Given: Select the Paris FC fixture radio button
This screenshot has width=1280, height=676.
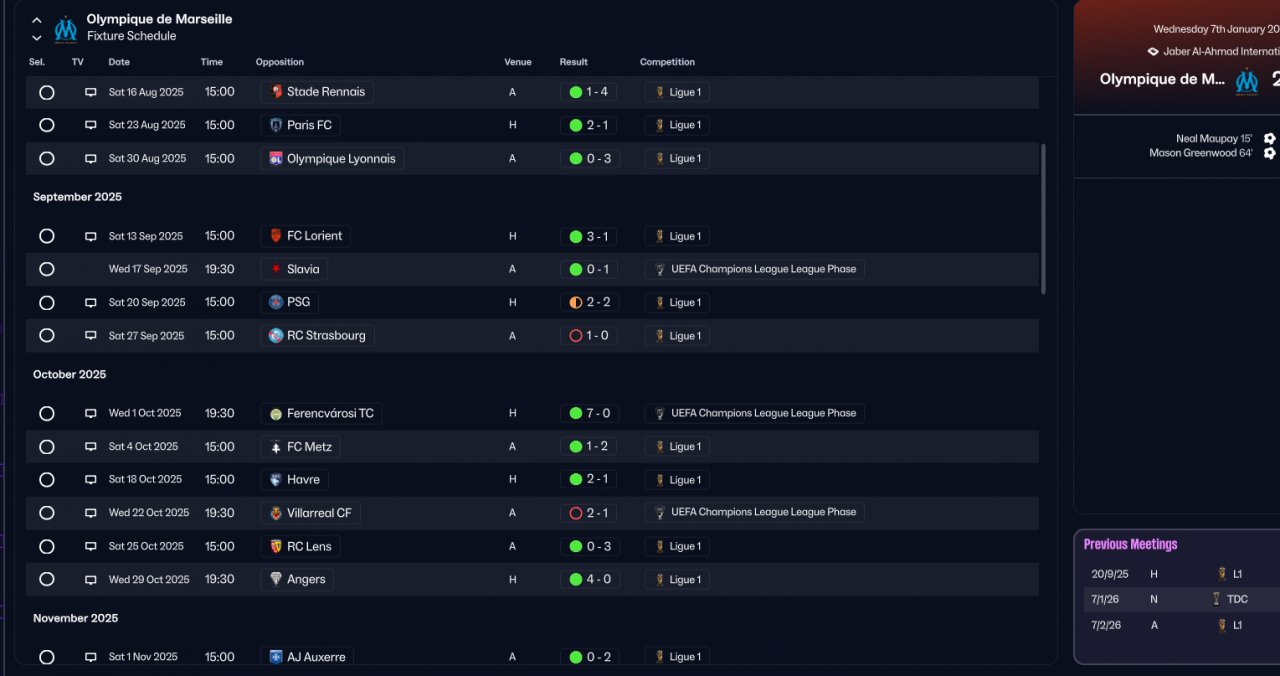Looking at the screenshot, I should [x=46, y=125].
